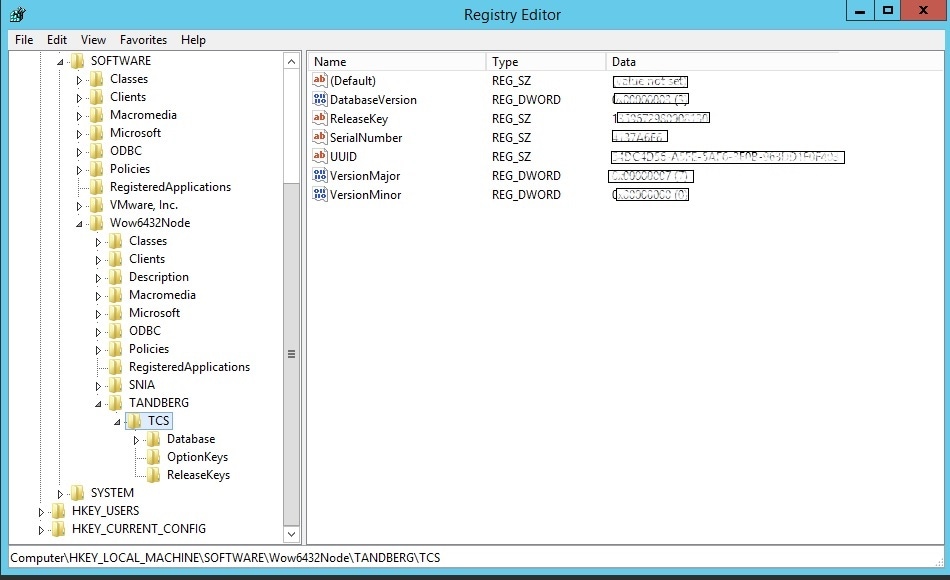
Task: Collapse the SOFTWARE branch
Action: 60,60
